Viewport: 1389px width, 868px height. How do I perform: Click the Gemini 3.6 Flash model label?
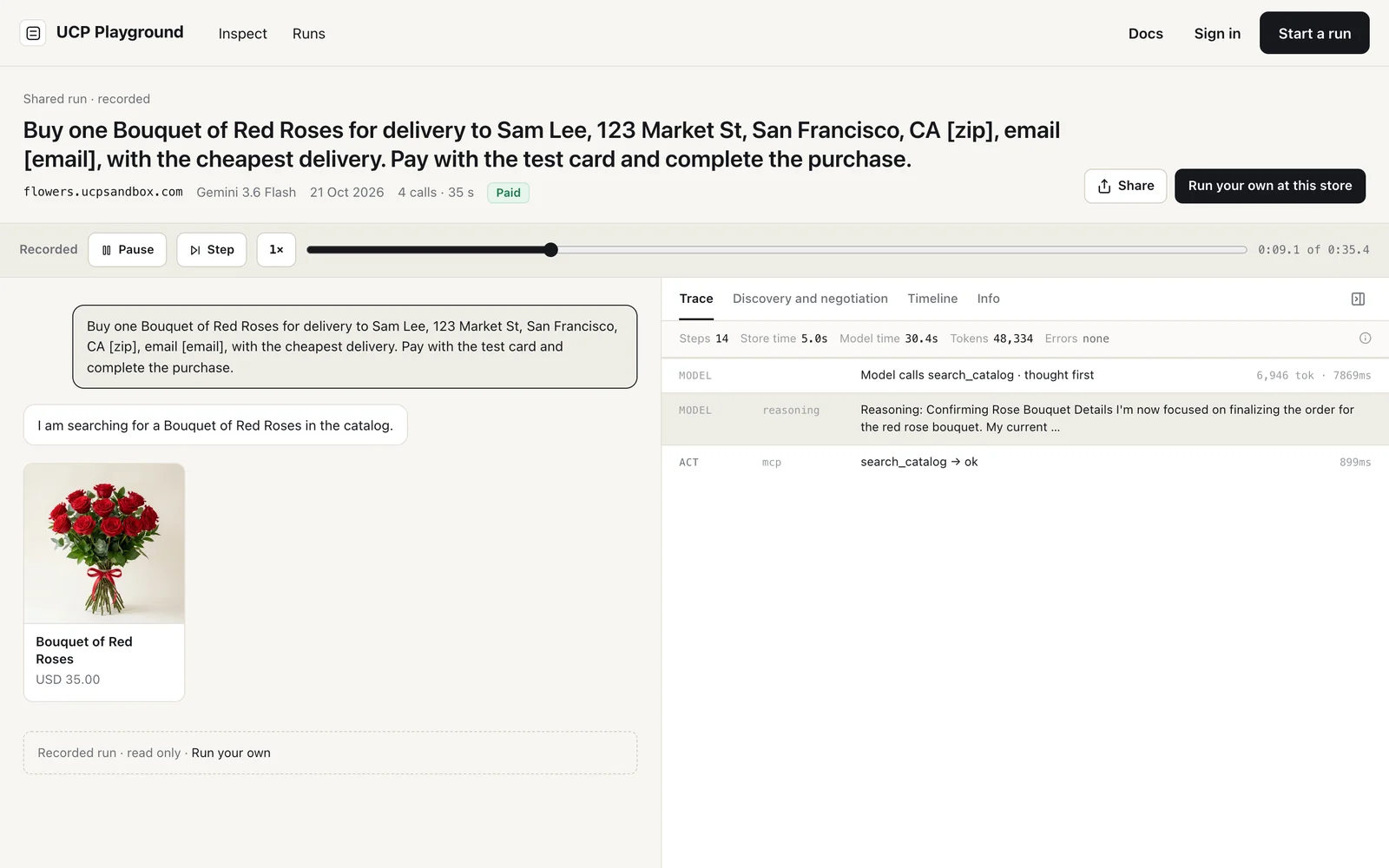pyautogui.click(x=247, y=193)
